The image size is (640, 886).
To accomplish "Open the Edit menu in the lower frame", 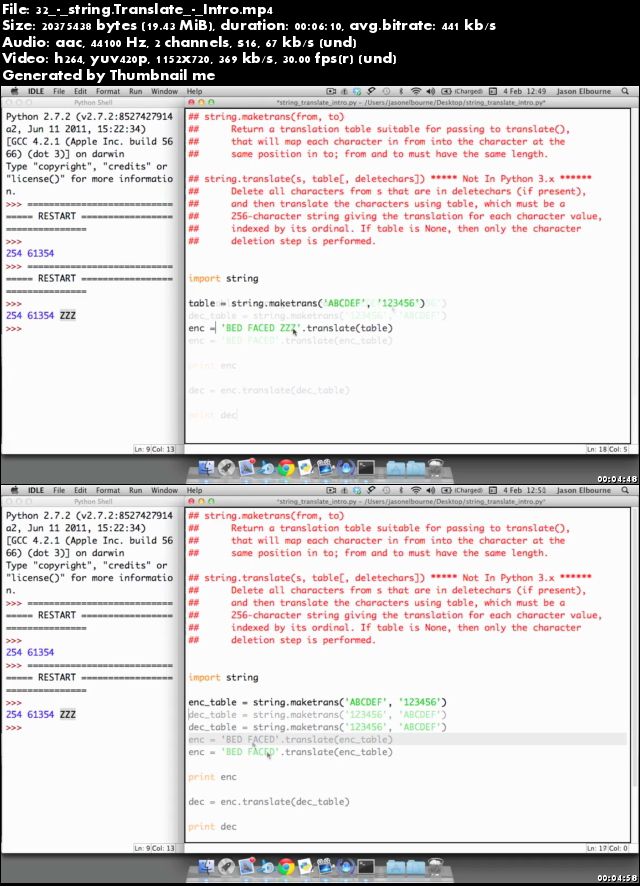I will pos(81,490).
